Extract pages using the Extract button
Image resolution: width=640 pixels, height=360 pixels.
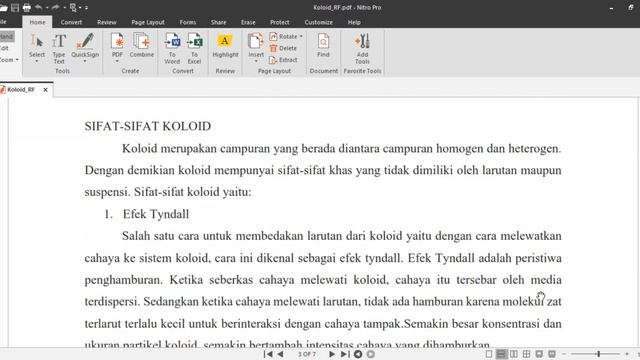click(283, 60)
